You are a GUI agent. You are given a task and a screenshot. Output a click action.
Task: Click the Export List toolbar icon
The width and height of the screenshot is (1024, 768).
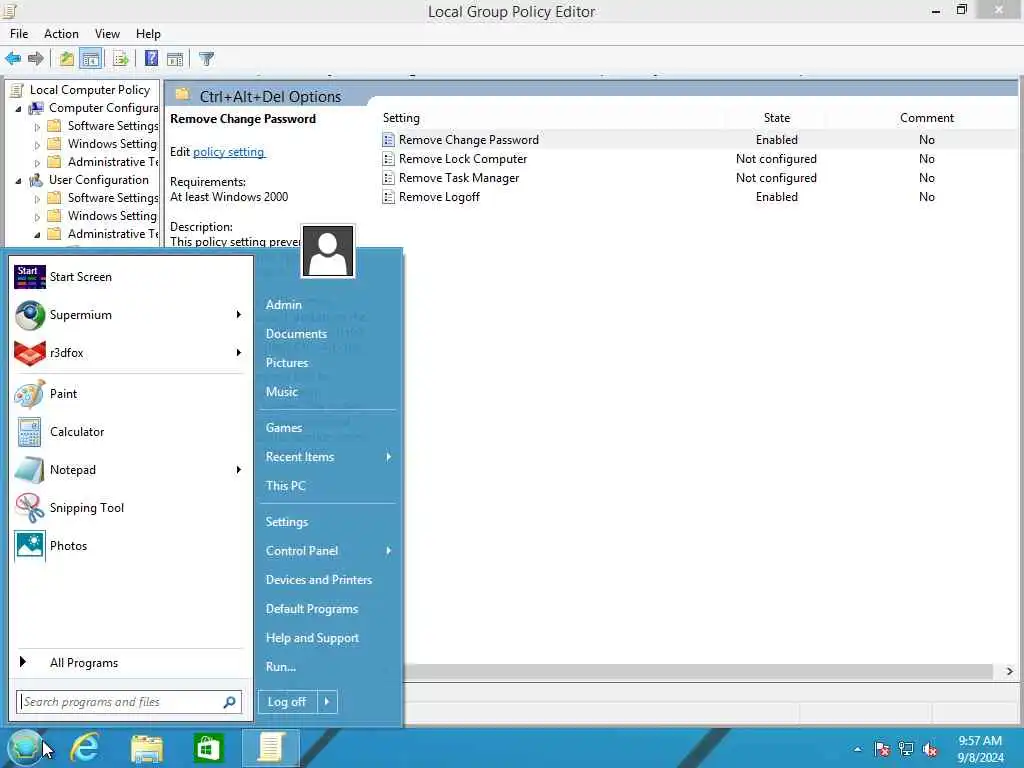click(121, 59)
